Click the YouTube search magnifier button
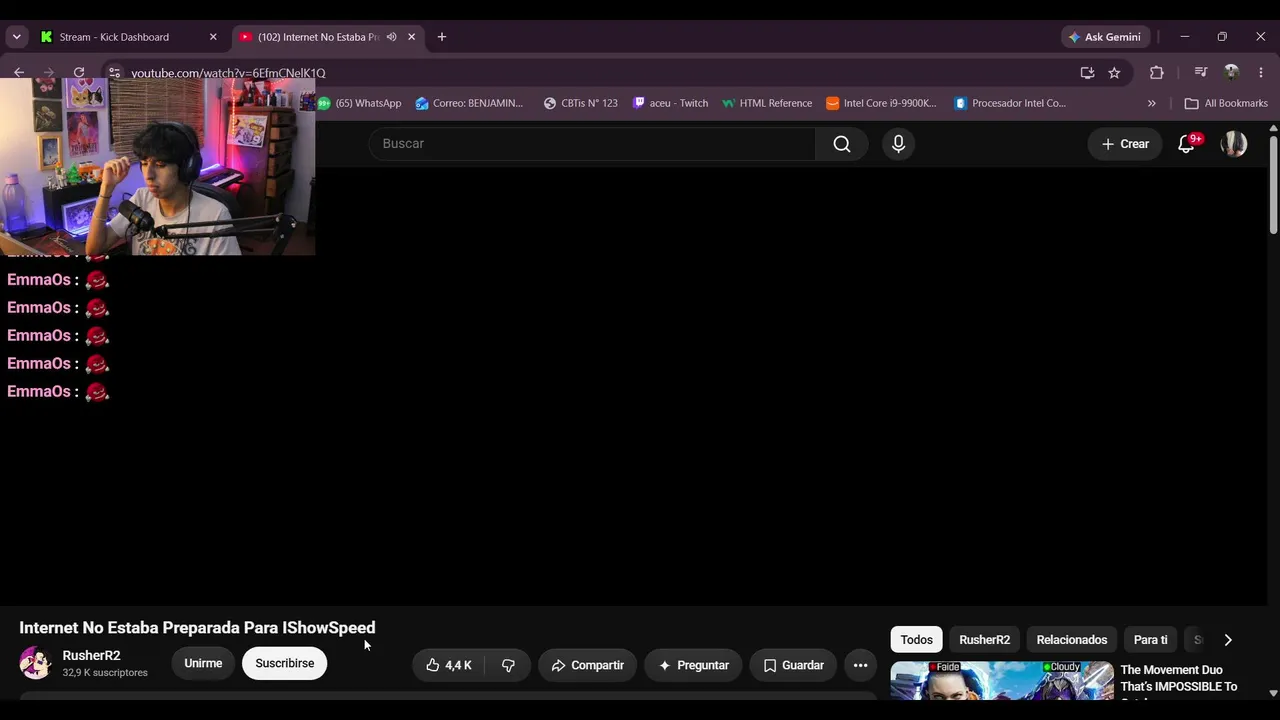This screenshot has width=1280, height=720. (x=842, y=144)
